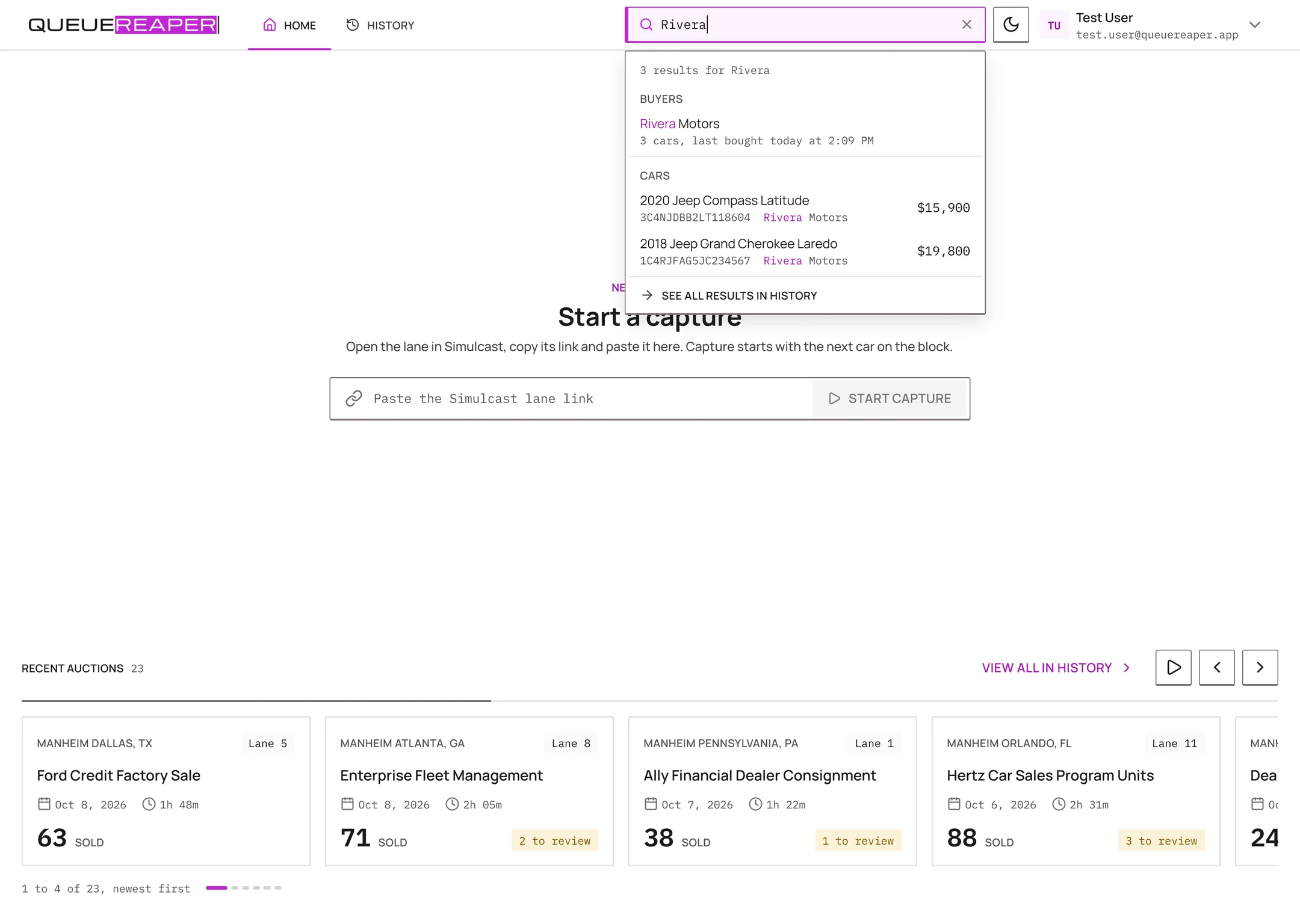
Task: Open View All in History link
Action: click(1056, 668)
